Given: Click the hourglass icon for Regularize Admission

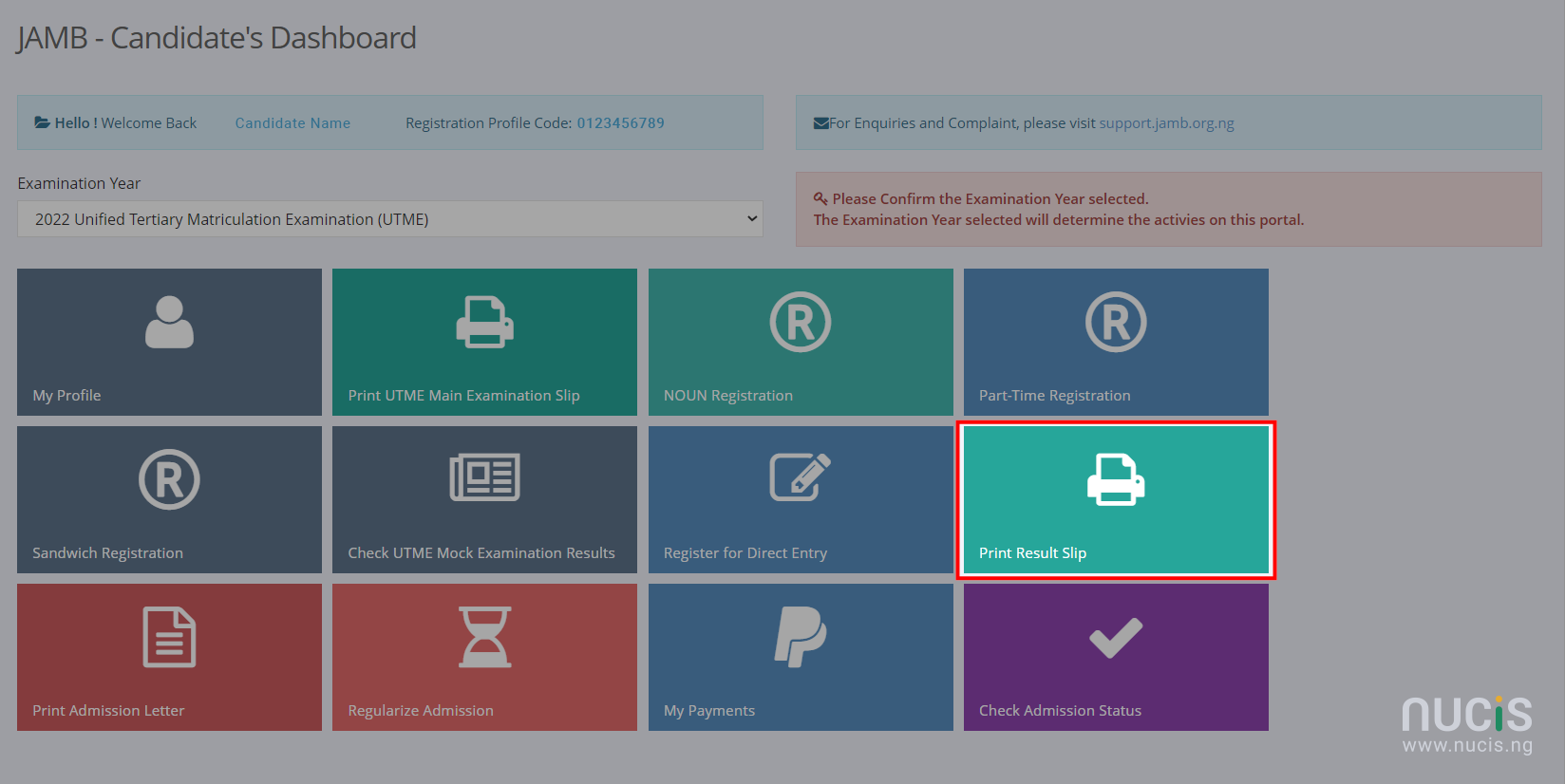Looking at the screenshot, I should pyautogui.click(x=484, y=637).
